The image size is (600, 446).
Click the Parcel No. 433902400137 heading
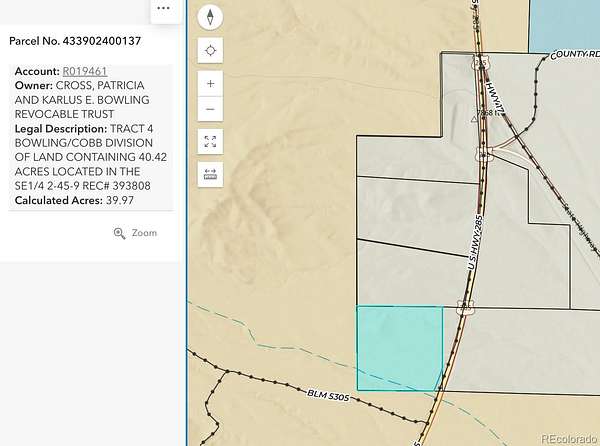click(x=75, y=41)
